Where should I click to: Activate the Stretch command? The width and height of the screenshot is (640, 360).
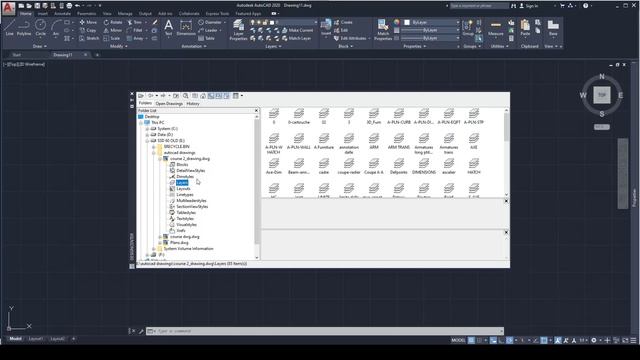tap(89, 38)
